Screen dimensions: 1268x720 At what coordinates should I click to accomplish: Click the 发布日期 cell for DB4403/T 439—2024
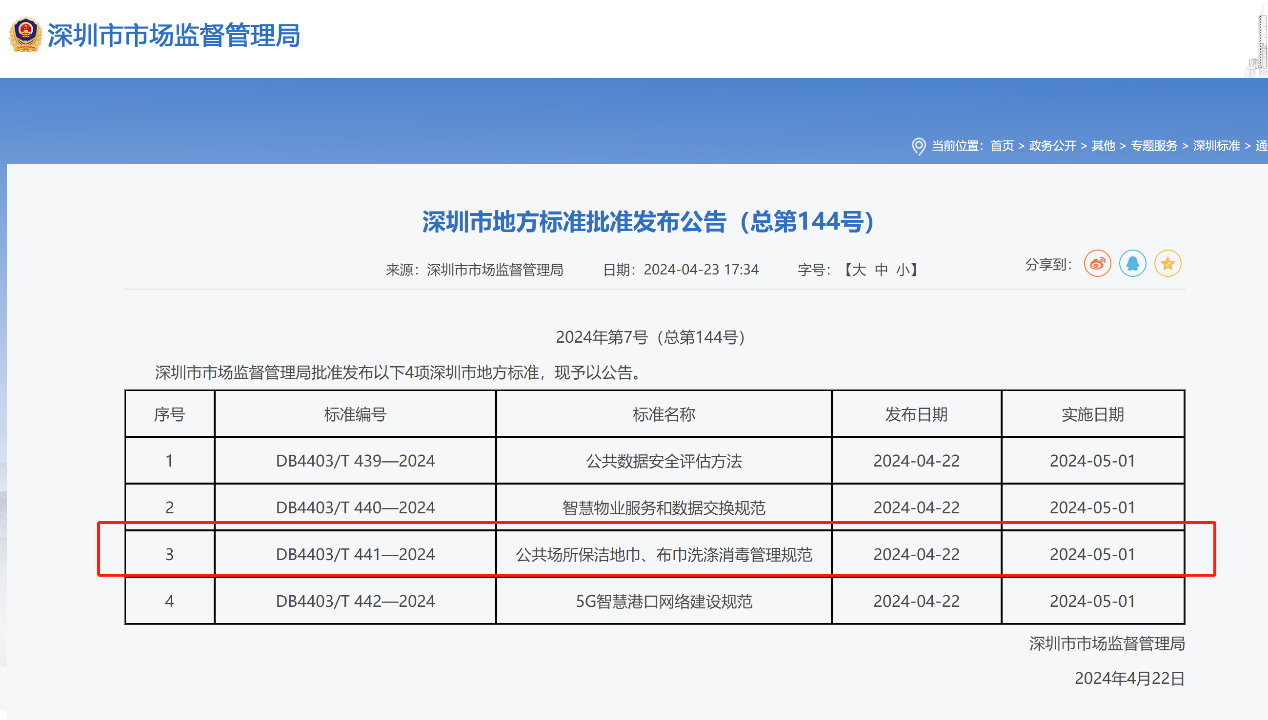(x=916, y=461)
